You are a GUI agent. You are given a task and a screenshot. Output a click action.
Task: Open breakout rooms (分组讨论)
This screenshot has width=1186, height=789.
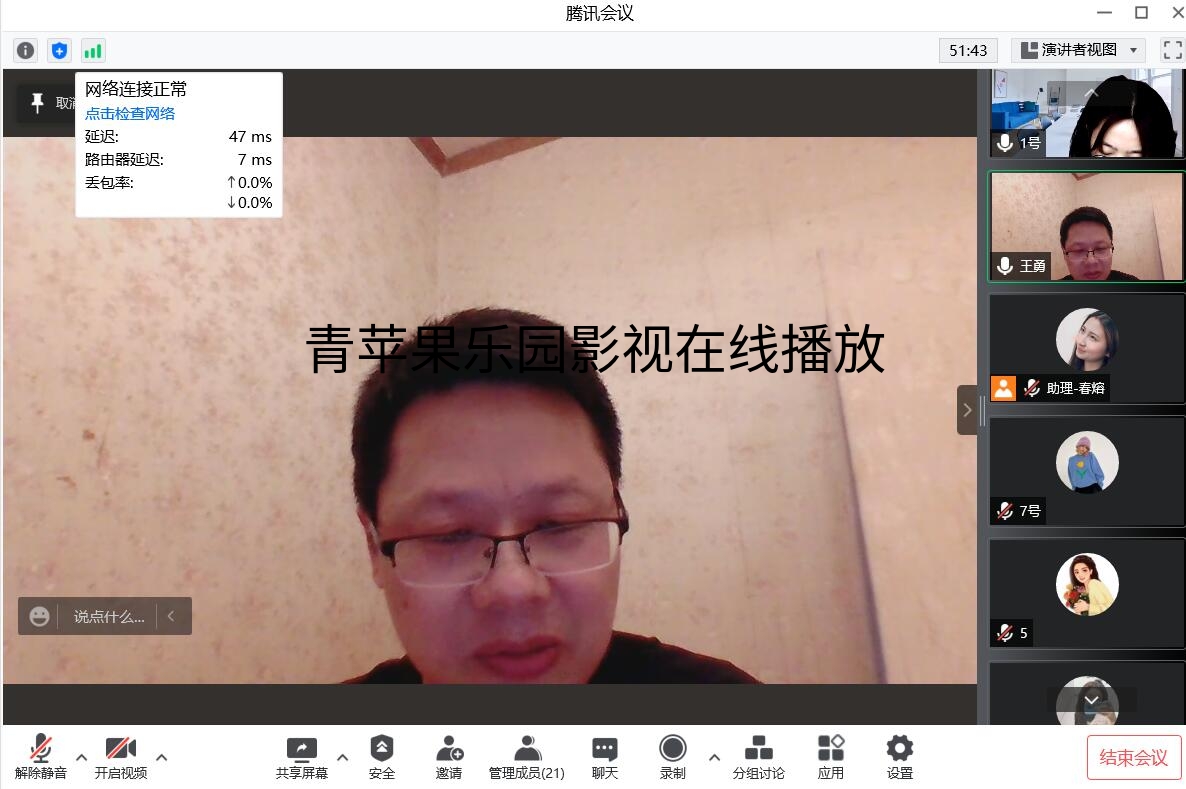[758, 758]
